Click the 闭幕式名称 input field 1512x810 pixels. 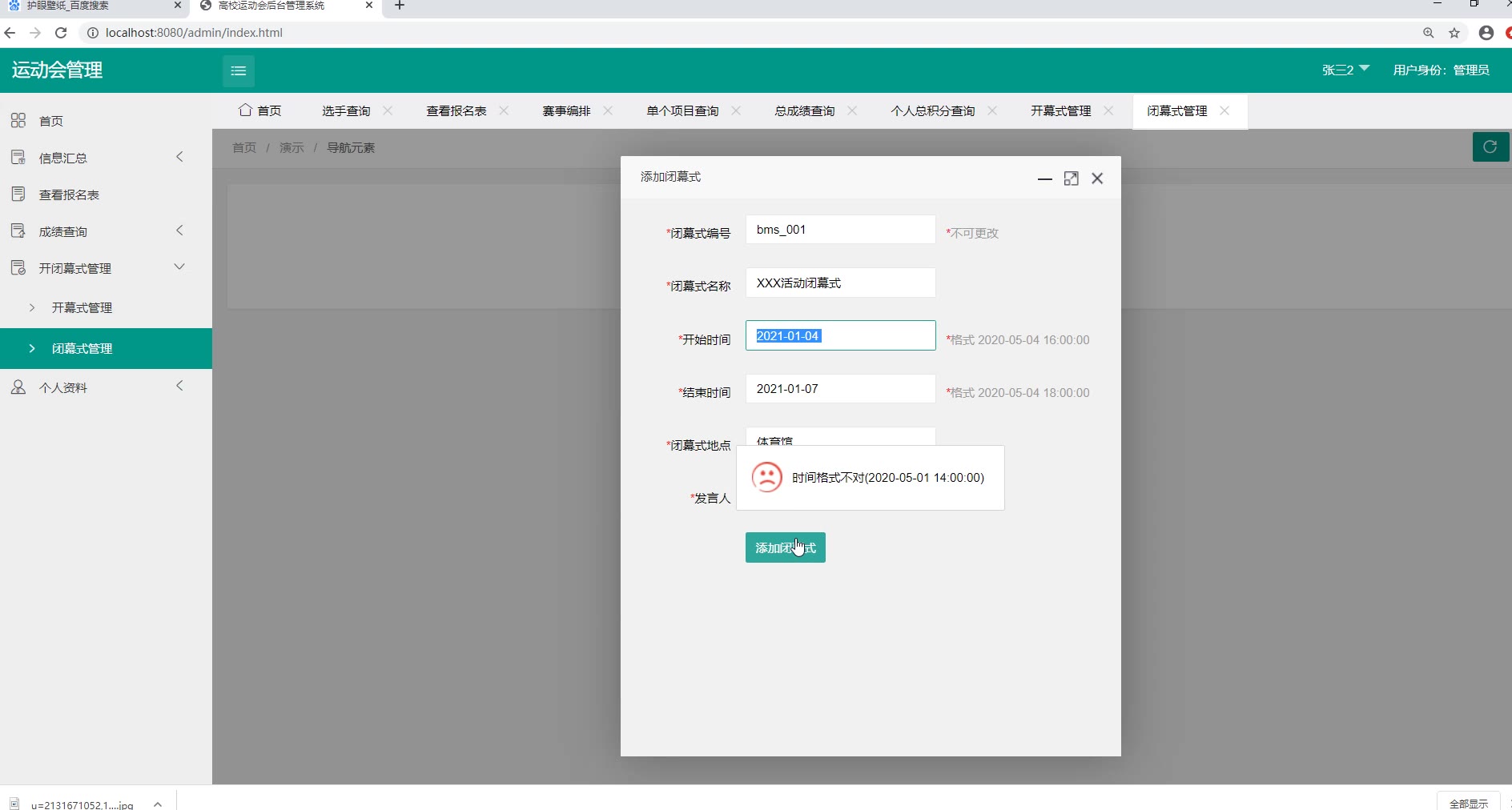click(x=840, y=283)
